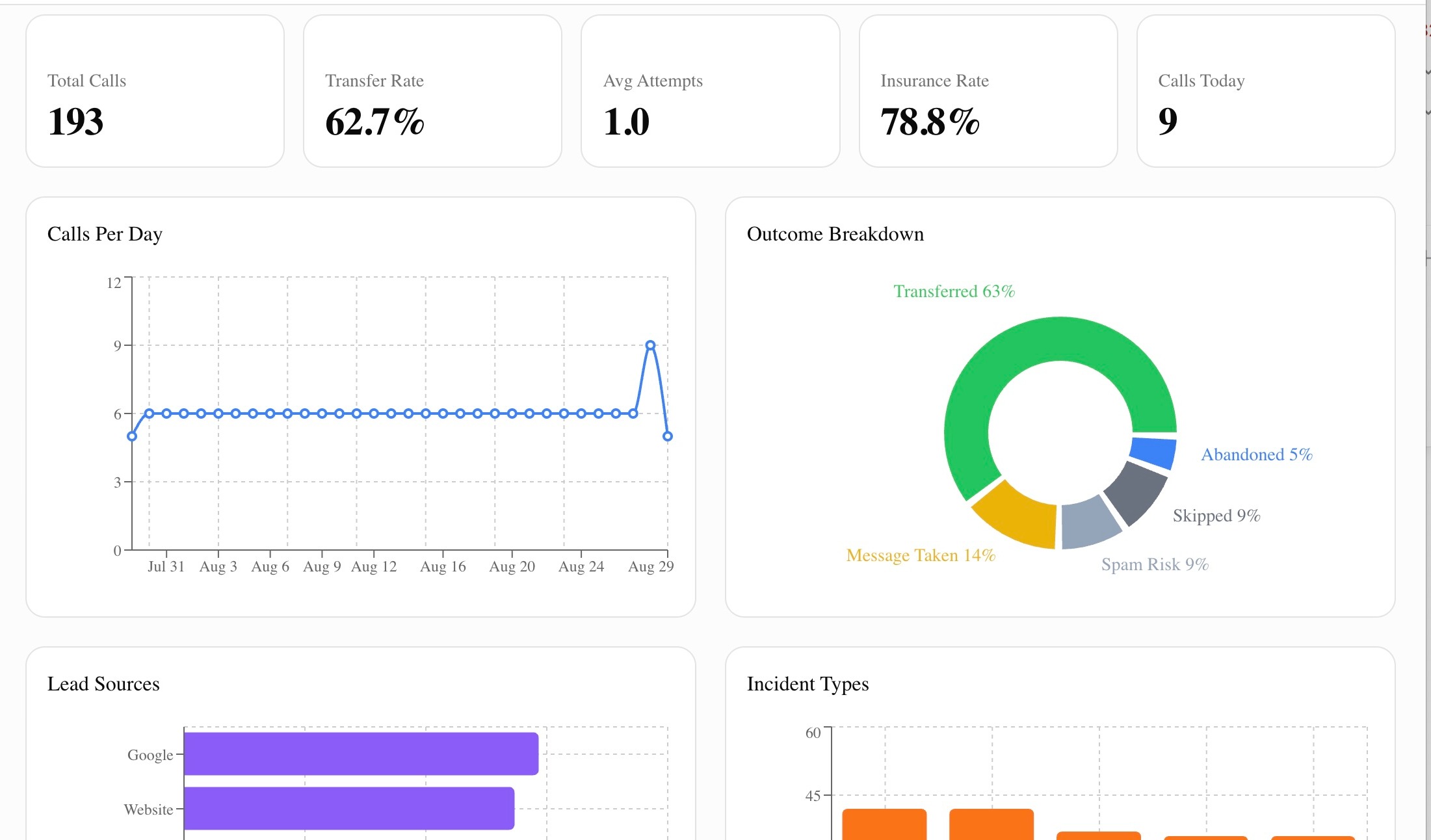This screenshot has height=840, width=1431.
Task: Click the 12 tick on Calls Per Day axis
Action: tap(114, 283)
